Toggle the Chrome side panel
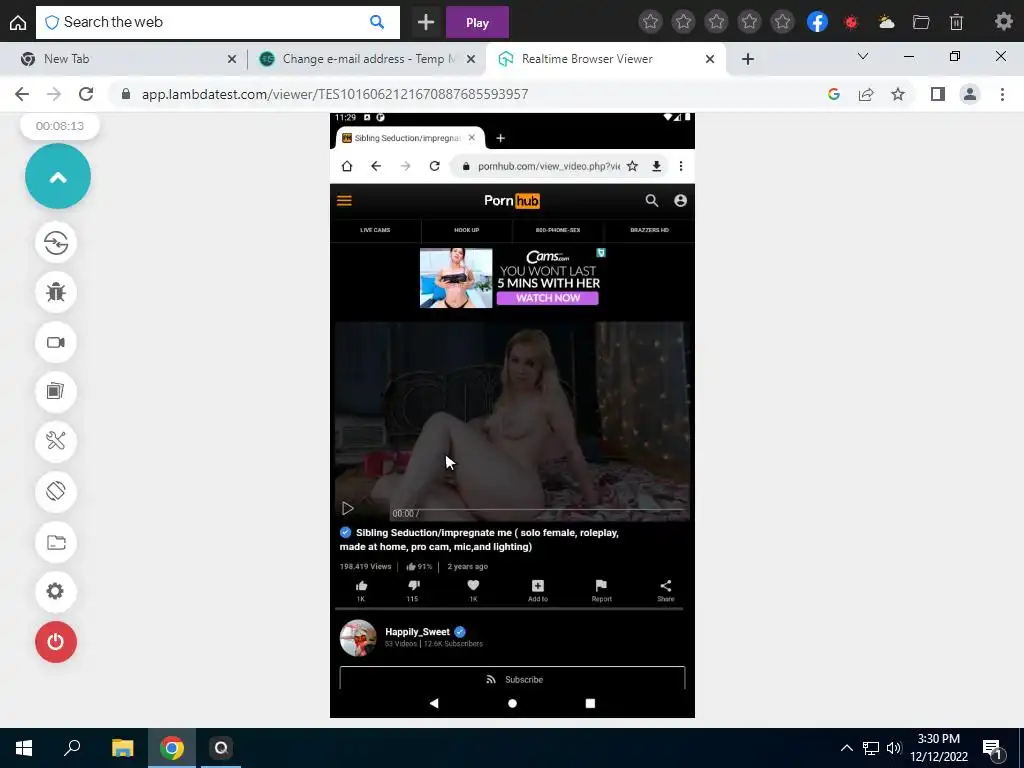 click(x=938, y=94)
